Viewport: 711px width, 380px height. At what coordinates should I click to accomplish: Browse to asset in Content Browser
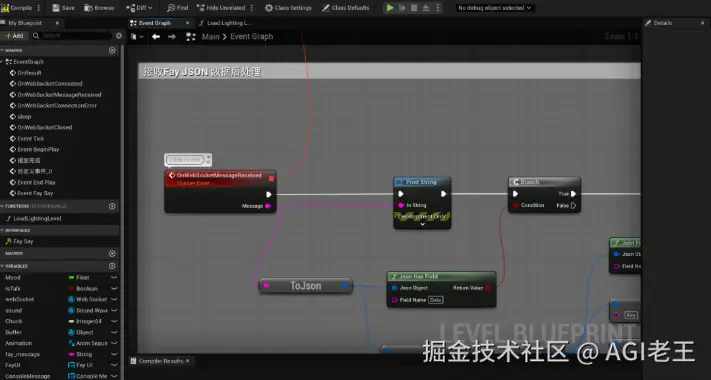(x=99, y=8)
